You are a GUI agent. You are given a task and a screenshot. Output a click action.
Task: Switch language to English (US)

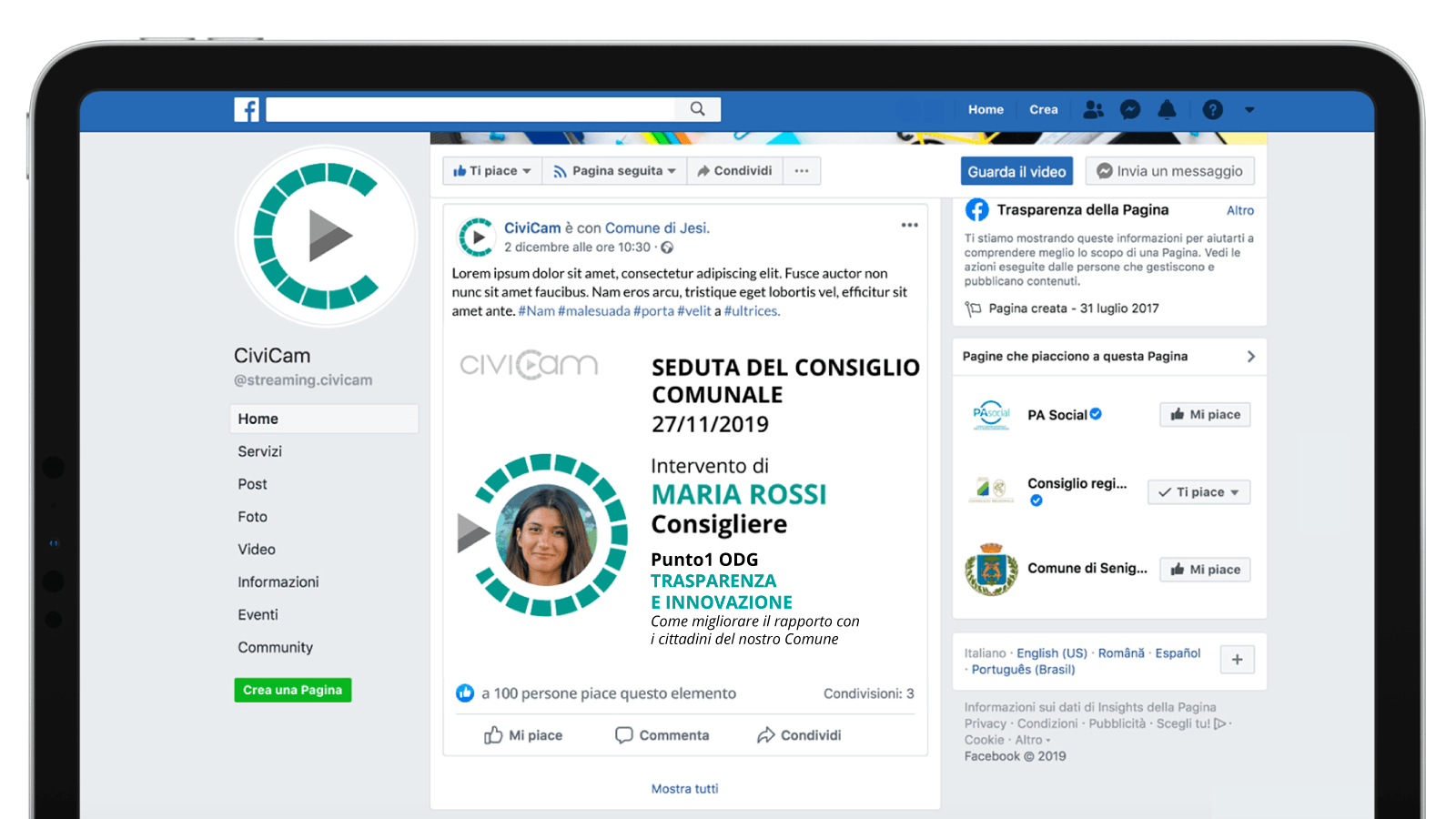click(1052, 653)
